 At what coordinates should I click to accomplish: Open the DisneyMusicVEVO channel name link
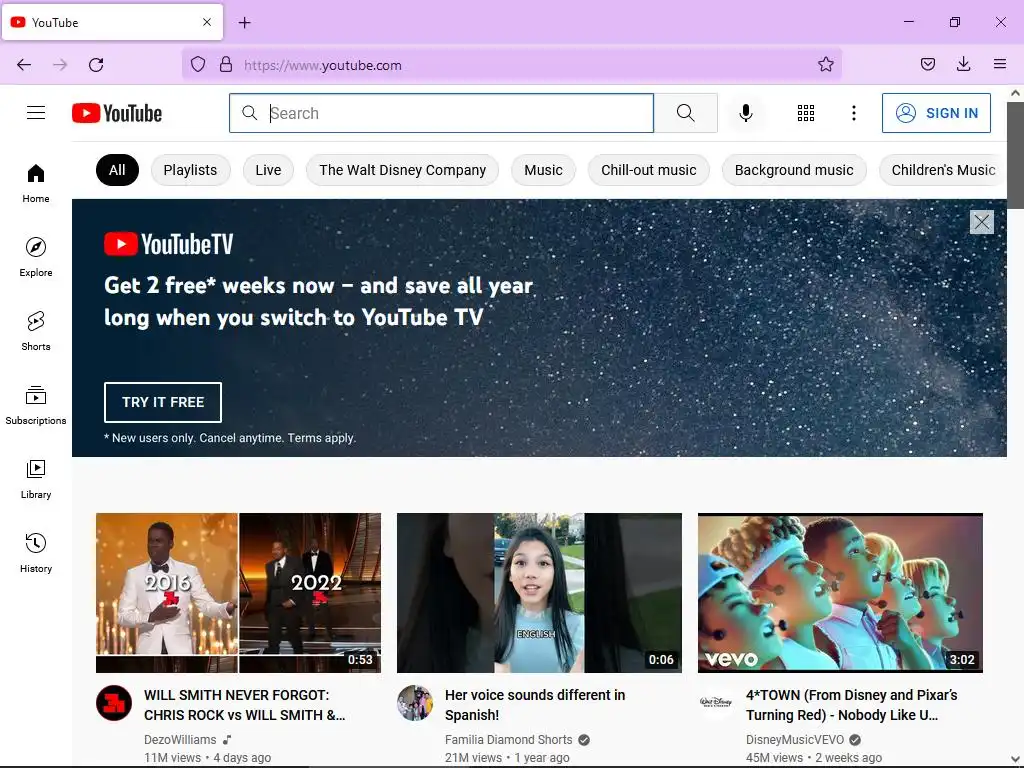click(795, 740)
